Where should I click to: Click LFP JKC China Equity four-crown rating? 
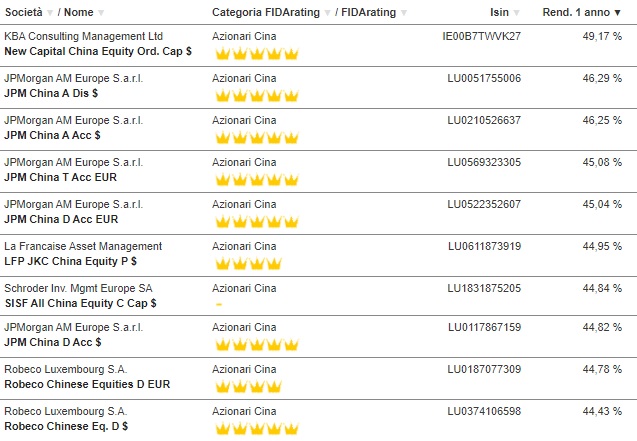pyautogui.click(x=248, y=264)
